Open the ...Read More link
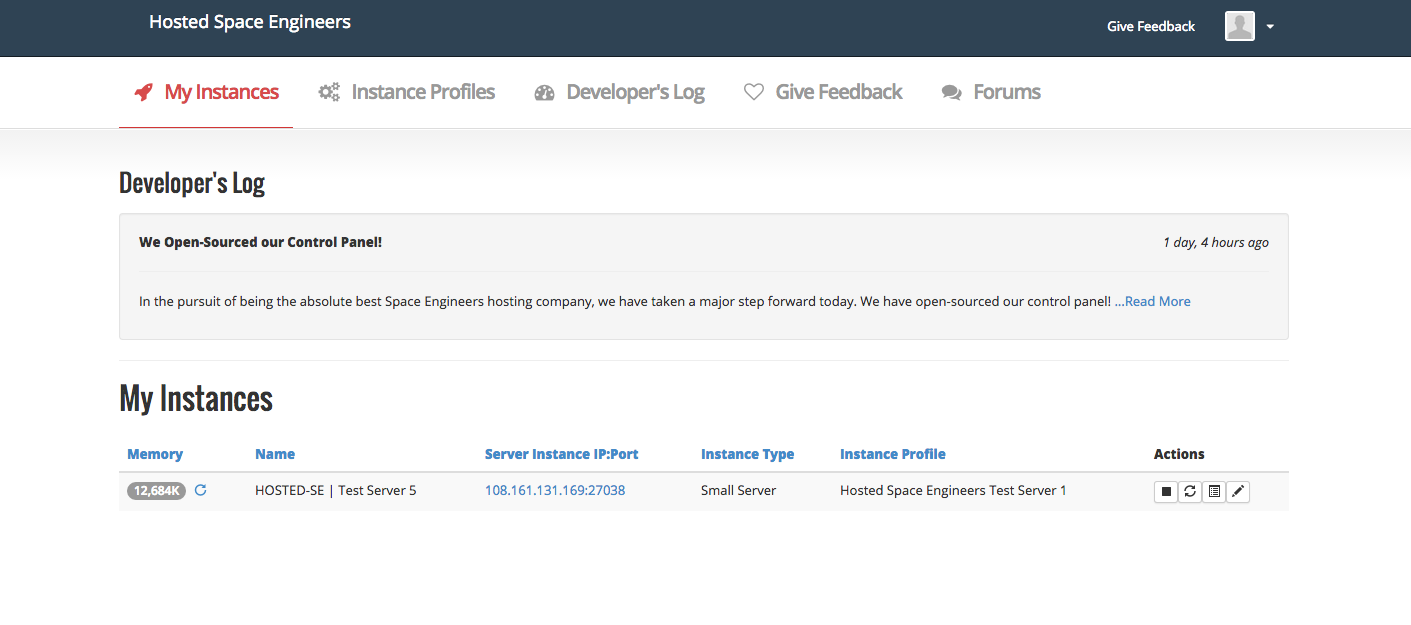The height and width of the screenshot is (625, 1411). click(x=1153, y=301)
